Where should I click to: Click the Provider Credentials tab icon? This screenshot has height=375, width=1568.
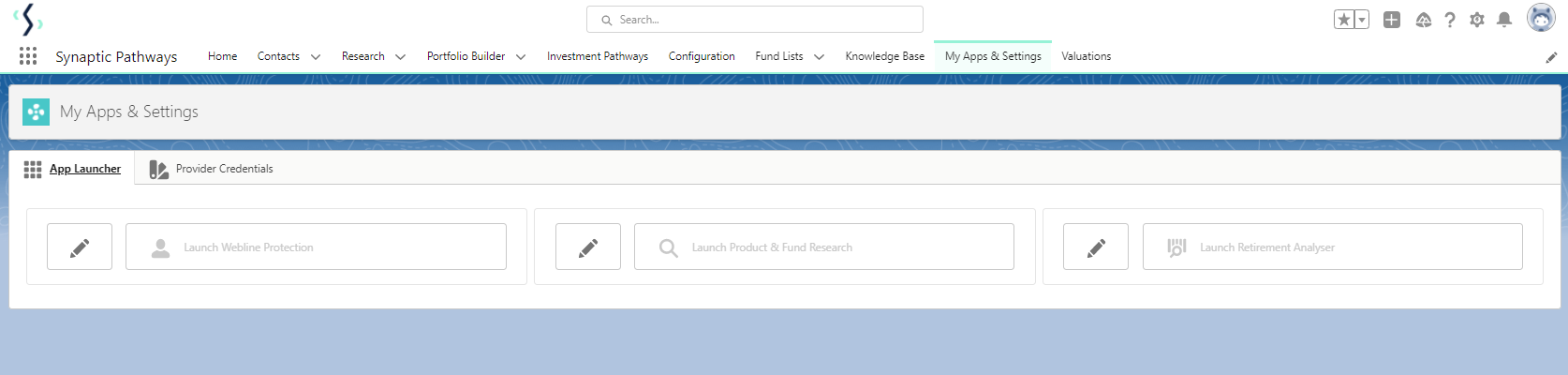(x=158, y=169)
